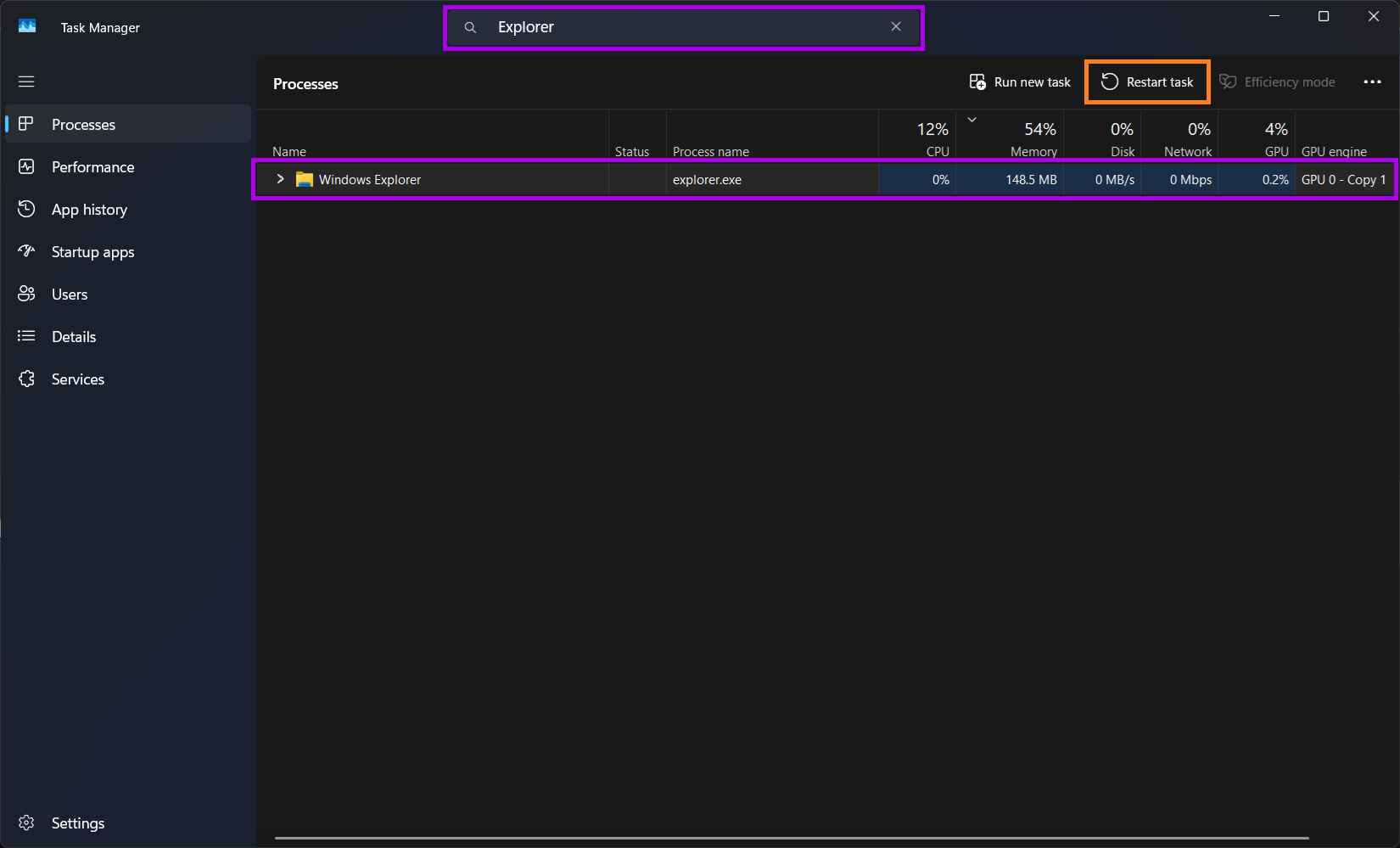This screenshot has height=848, width=1400.
Task: Sort by the Network column header
Action: 1179,136
